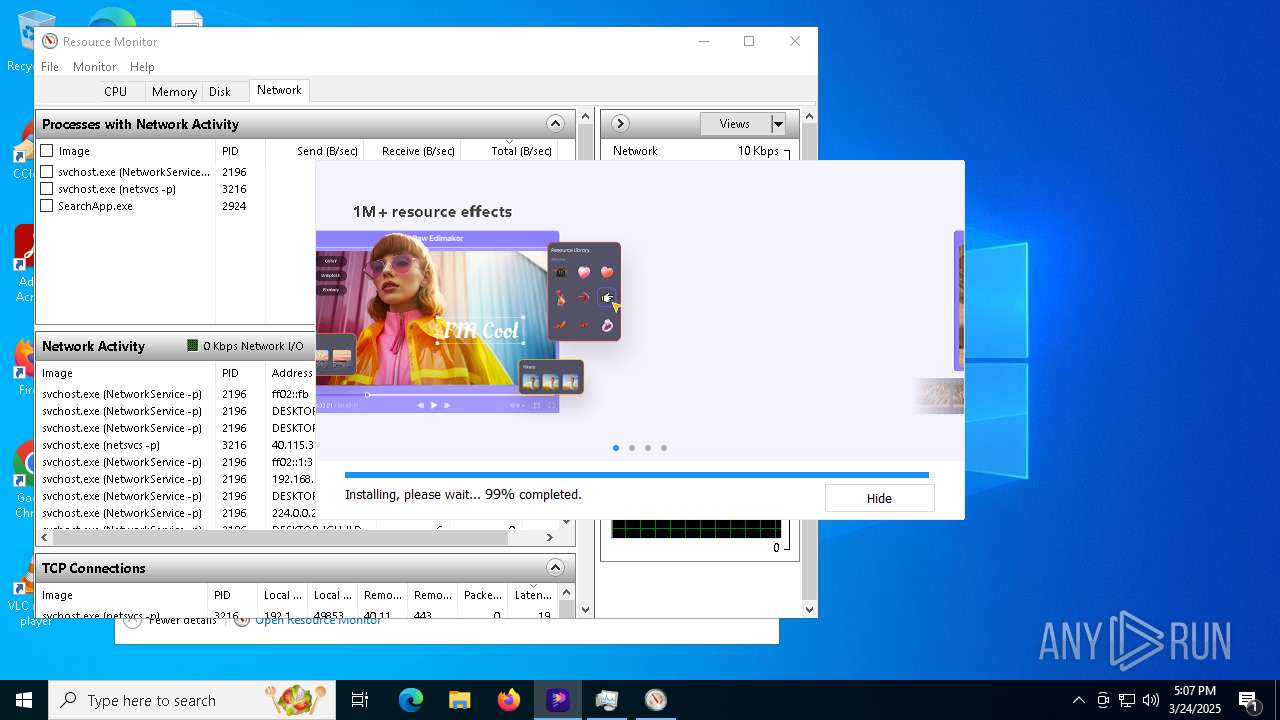
Task: Select PID 3216 cell in Processes list
Action: [x=234, y=189]
